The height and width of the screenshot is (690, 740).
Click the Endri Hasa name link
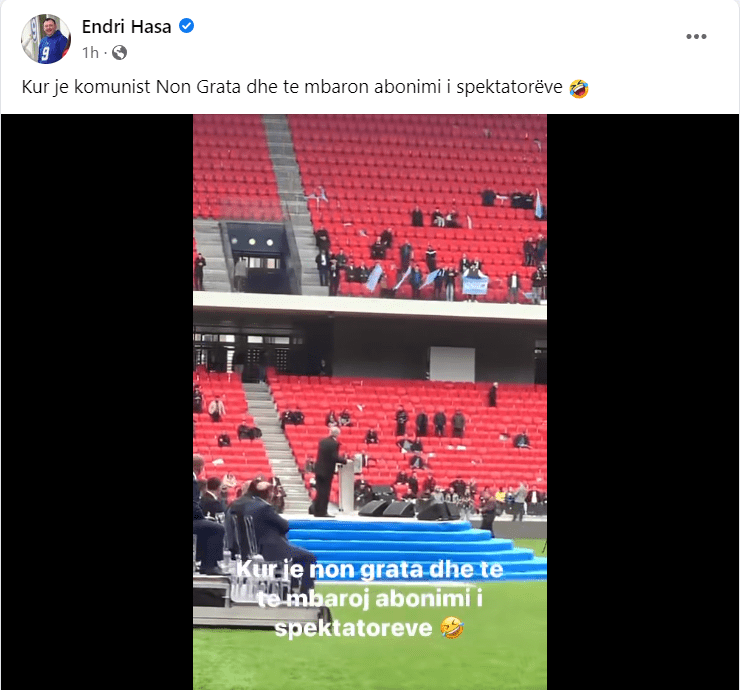pyautogui.click(x=126, y=26)
